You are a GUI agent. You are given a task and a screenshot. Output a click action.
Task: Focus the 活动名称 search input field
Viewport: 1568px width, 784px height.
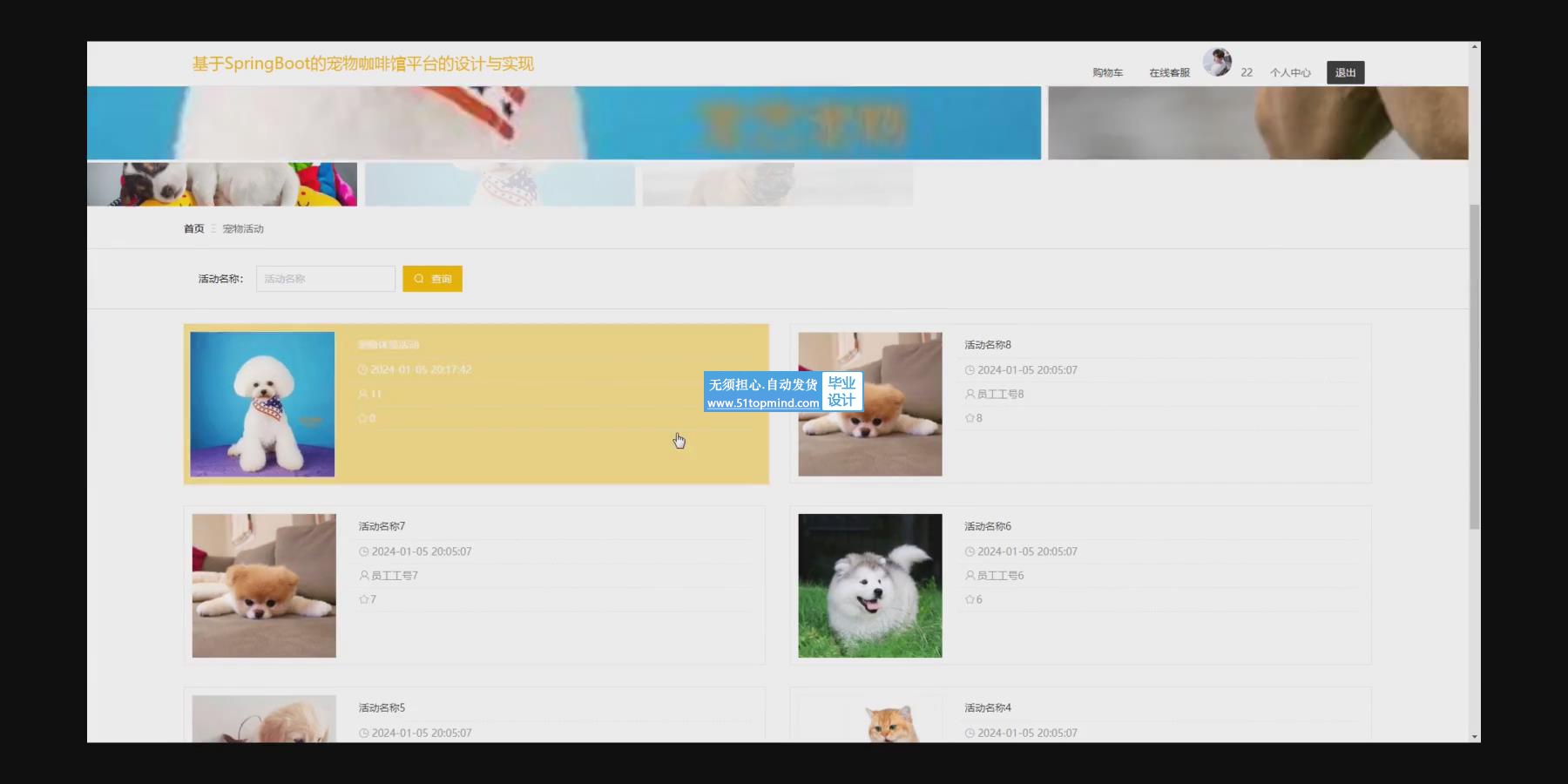point(326,279)
